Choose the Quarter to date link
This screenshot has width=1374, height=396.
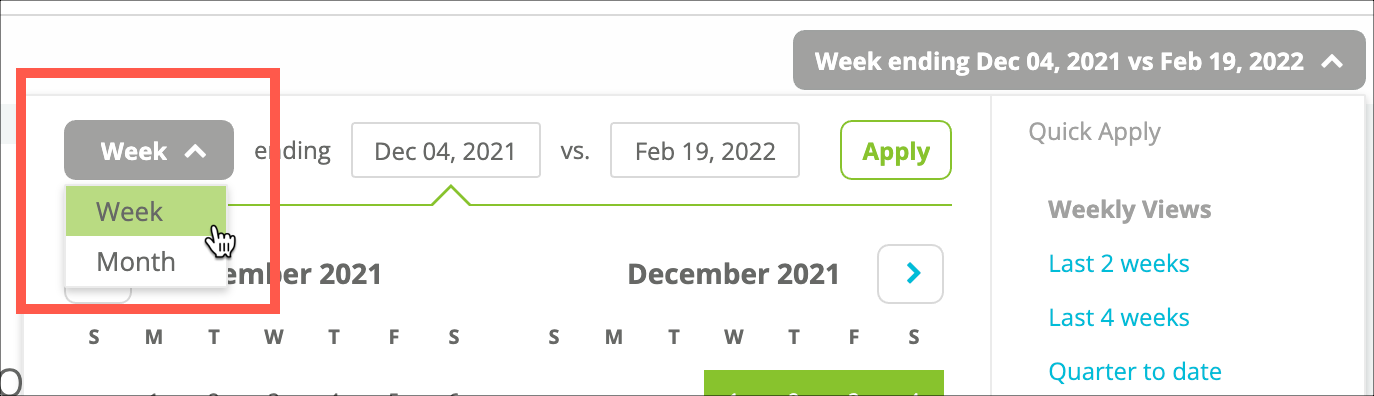coord(1135,372)
